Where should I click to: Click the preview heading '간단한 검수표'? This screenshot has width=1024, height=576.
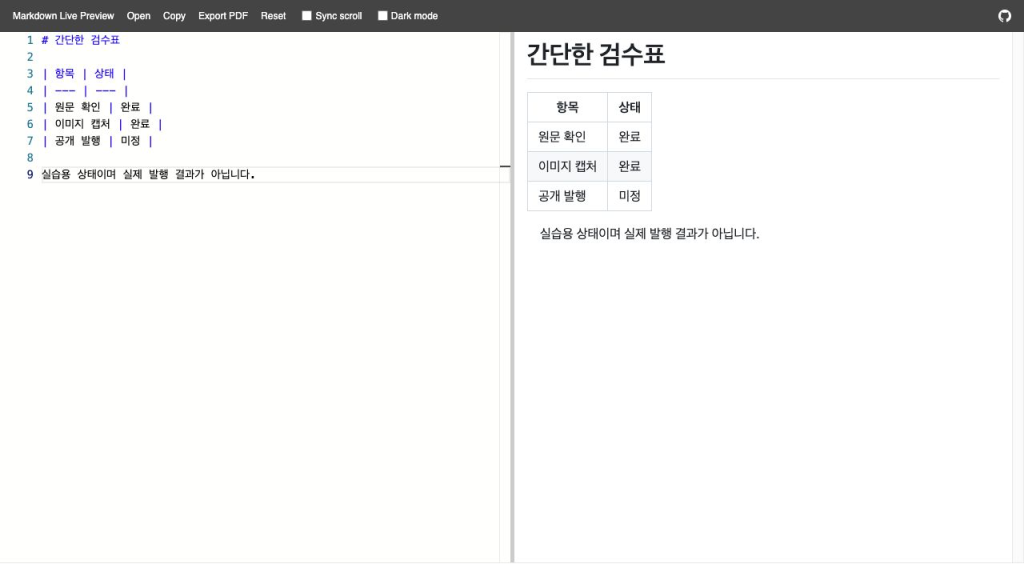[596, 54]
